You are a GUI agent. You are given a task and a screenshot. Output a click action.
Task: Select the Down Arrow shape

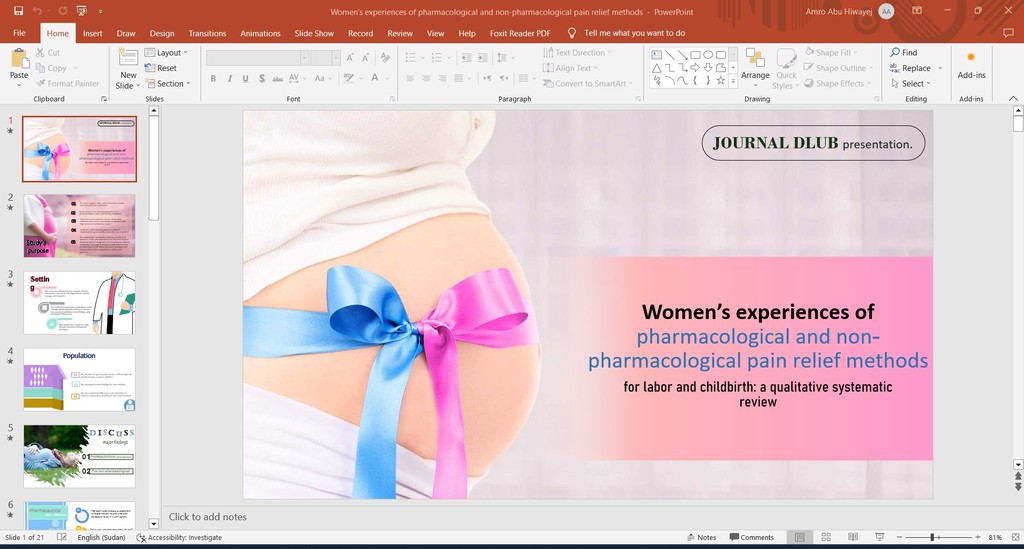point(708,68)
